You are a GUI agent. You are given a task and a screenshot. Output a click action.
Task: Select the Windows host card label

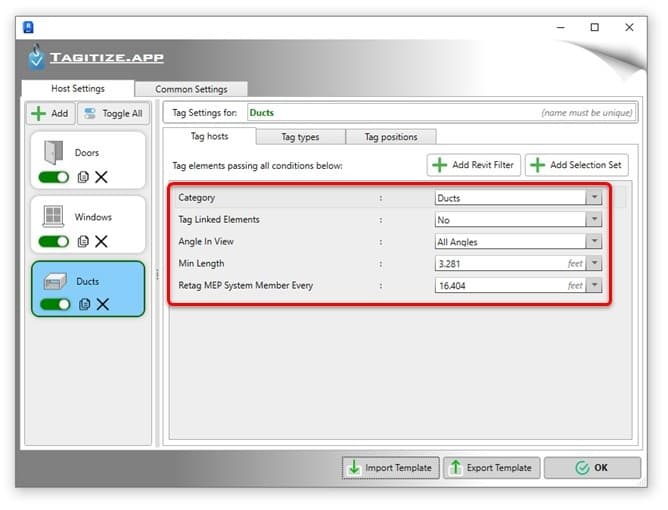93,217
